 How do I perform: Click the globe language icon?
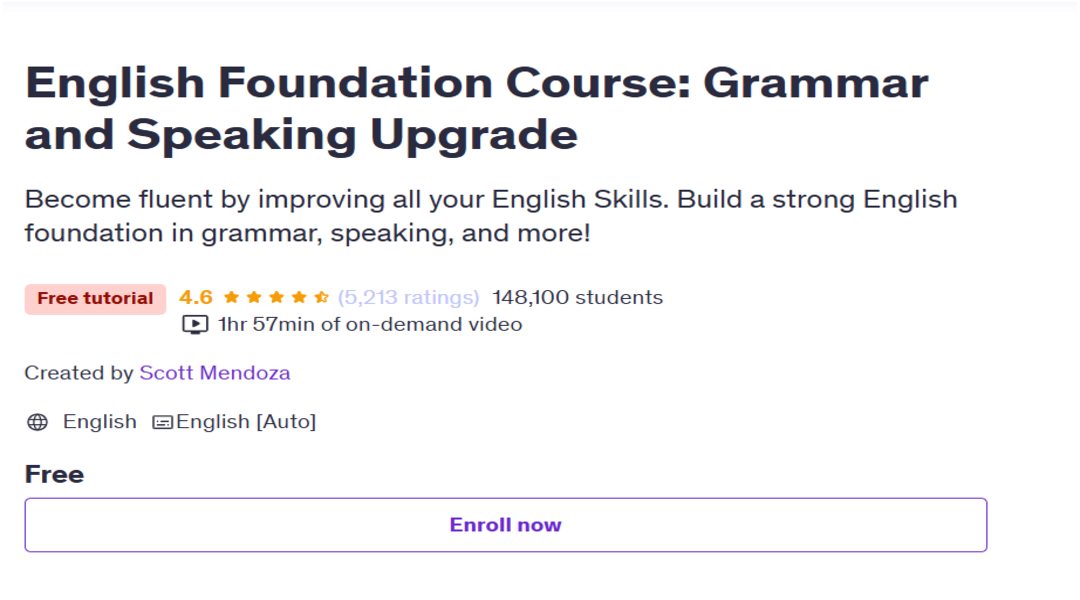click(x=37, y=422)
